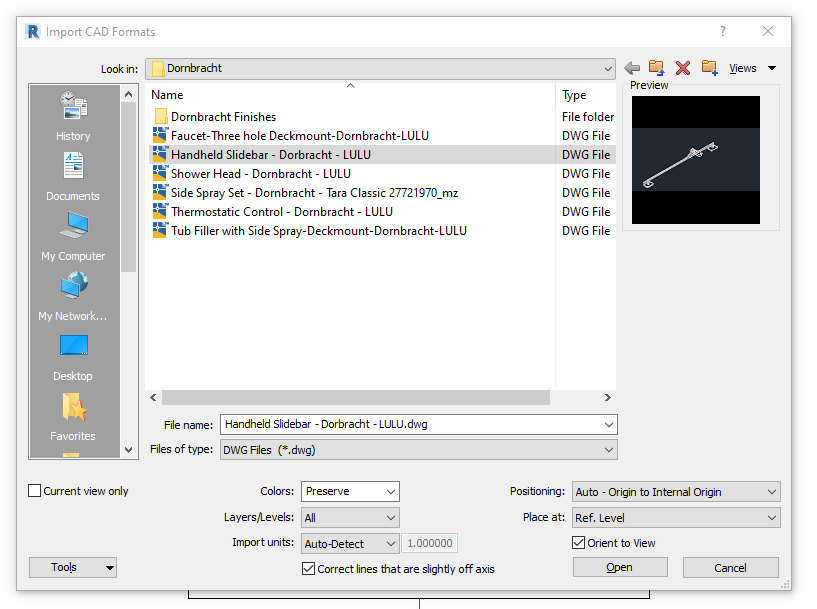The image size is (817, 609).
Task: Click the DWG icon beside Shower Head file
Action: [x=160, y=173]
